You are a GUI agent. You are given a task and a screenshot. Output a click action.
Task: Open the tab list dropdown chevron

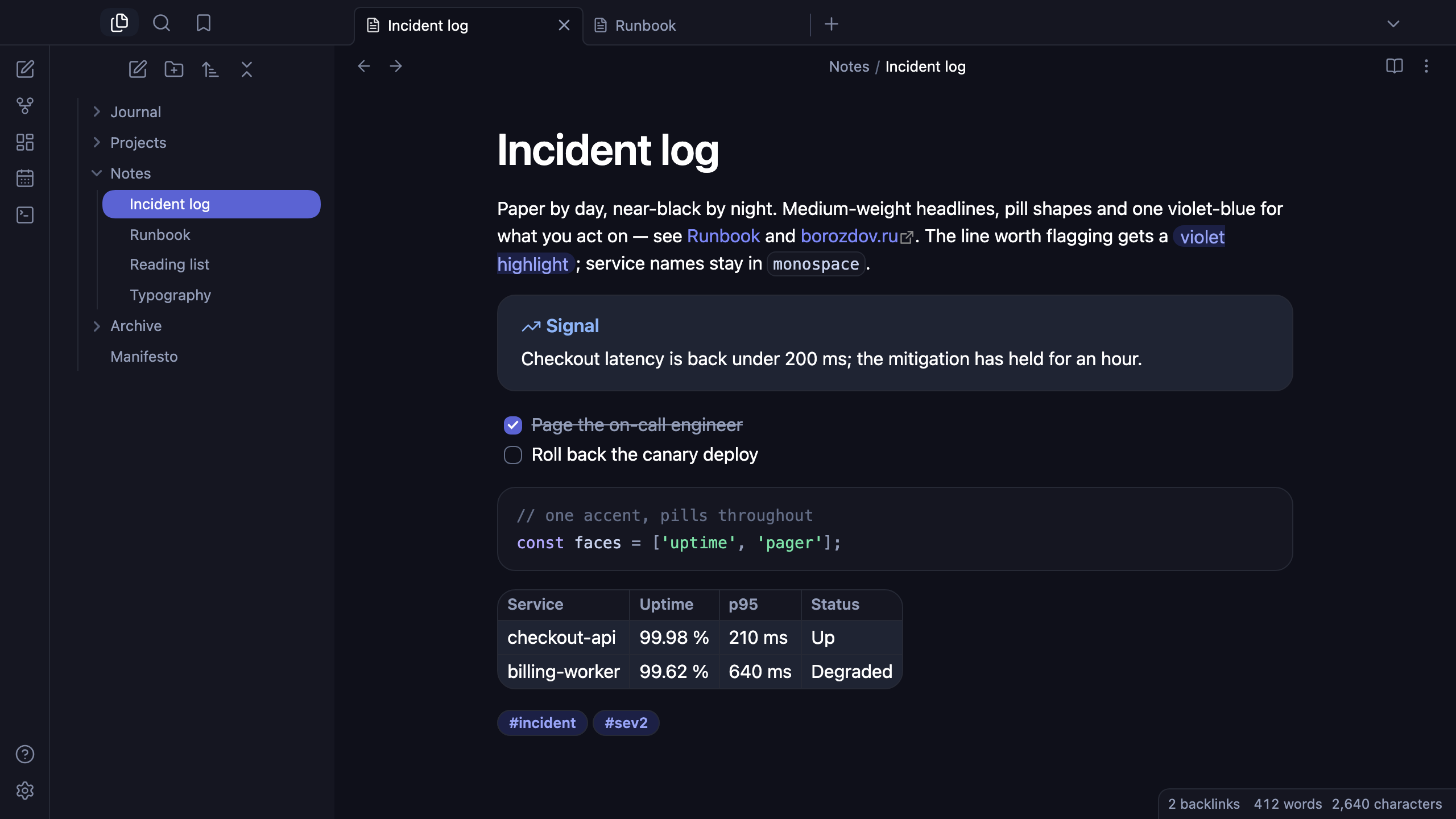1393,24
